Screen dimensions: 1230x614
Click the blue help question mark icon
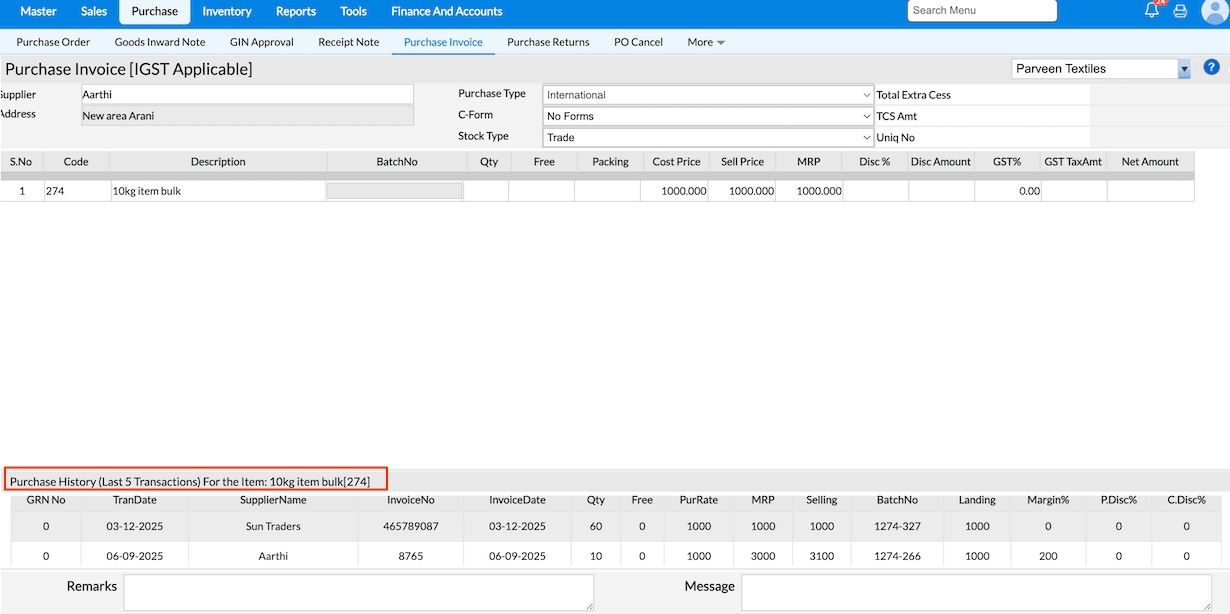click(x=1211, y=68)
